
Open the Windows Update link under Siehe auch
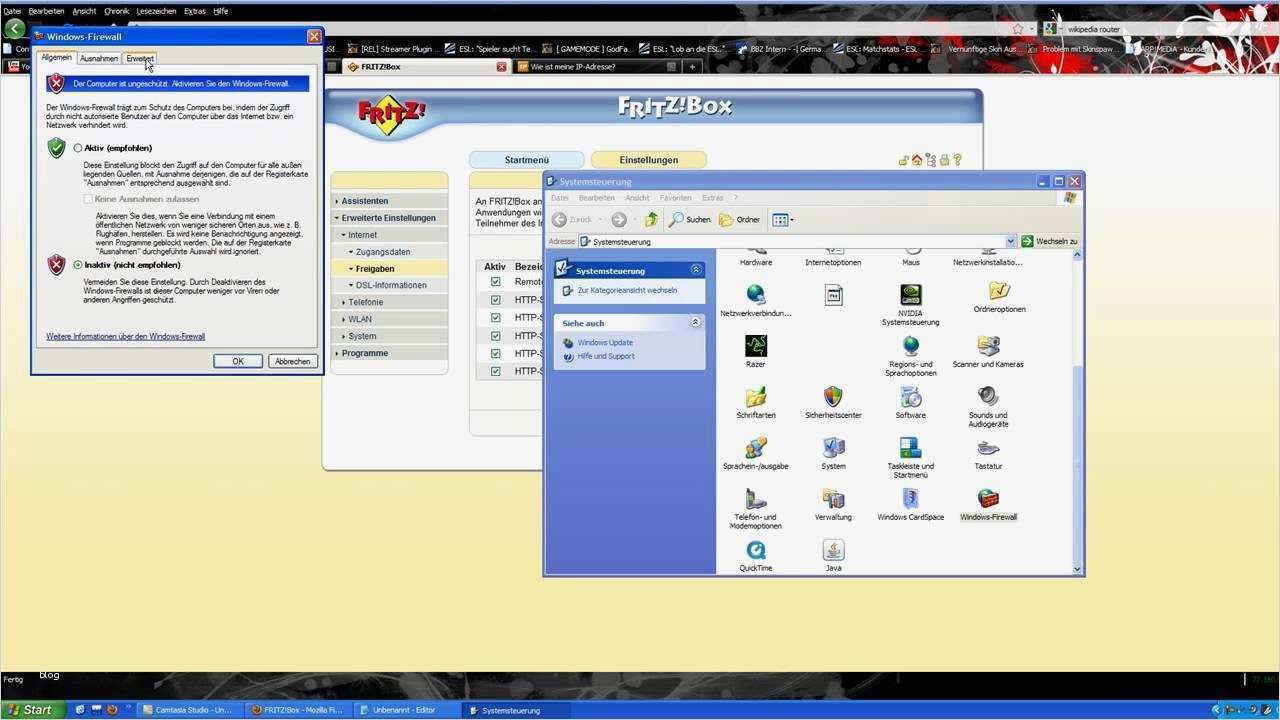coord(605,342)
